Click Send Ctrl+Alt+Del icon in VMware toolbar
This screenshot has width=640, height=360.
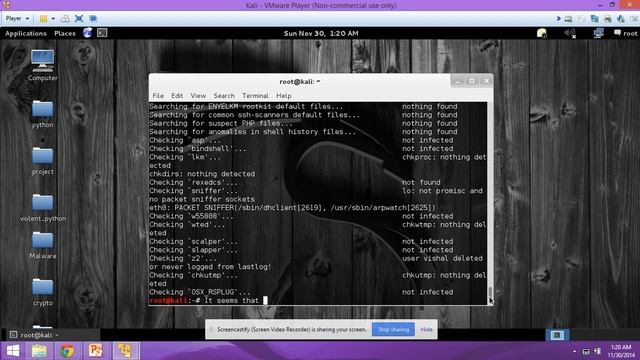click(65, 18)
